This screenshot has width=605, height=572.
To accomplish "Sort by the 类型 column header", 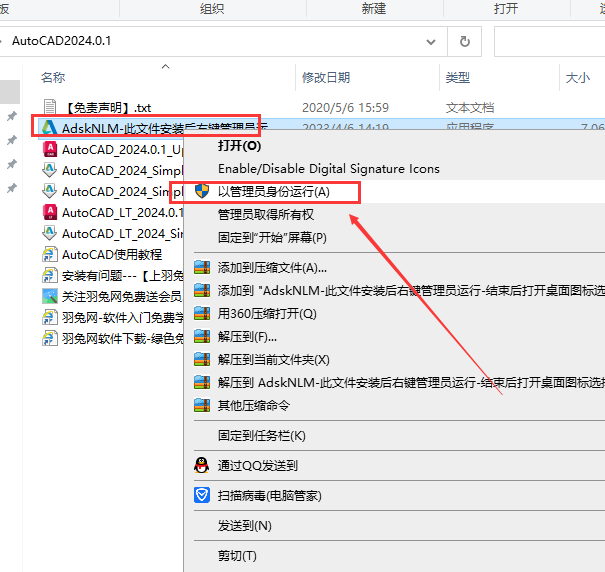I will [457, 78].
